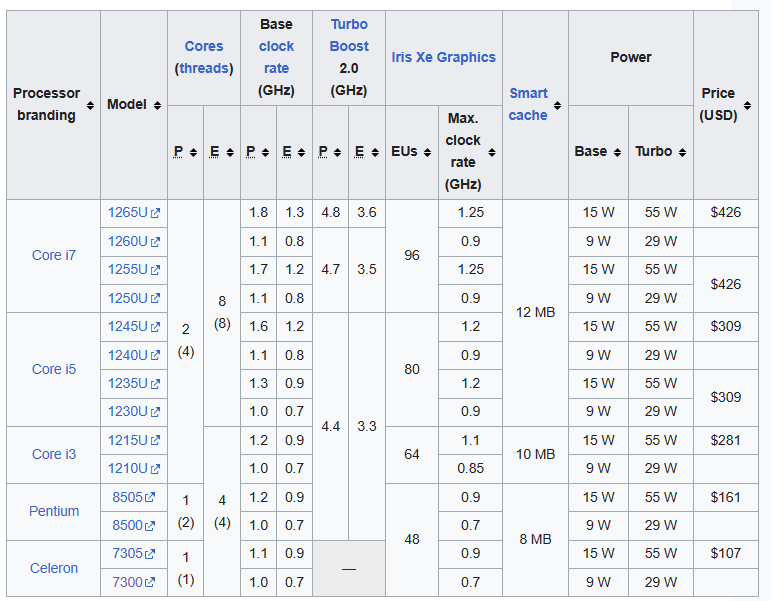Image resolution: width=771 pixels, height=601 pixels.
Task: Open the visited Celeron 7300 link
Action: tap(134, 582)
